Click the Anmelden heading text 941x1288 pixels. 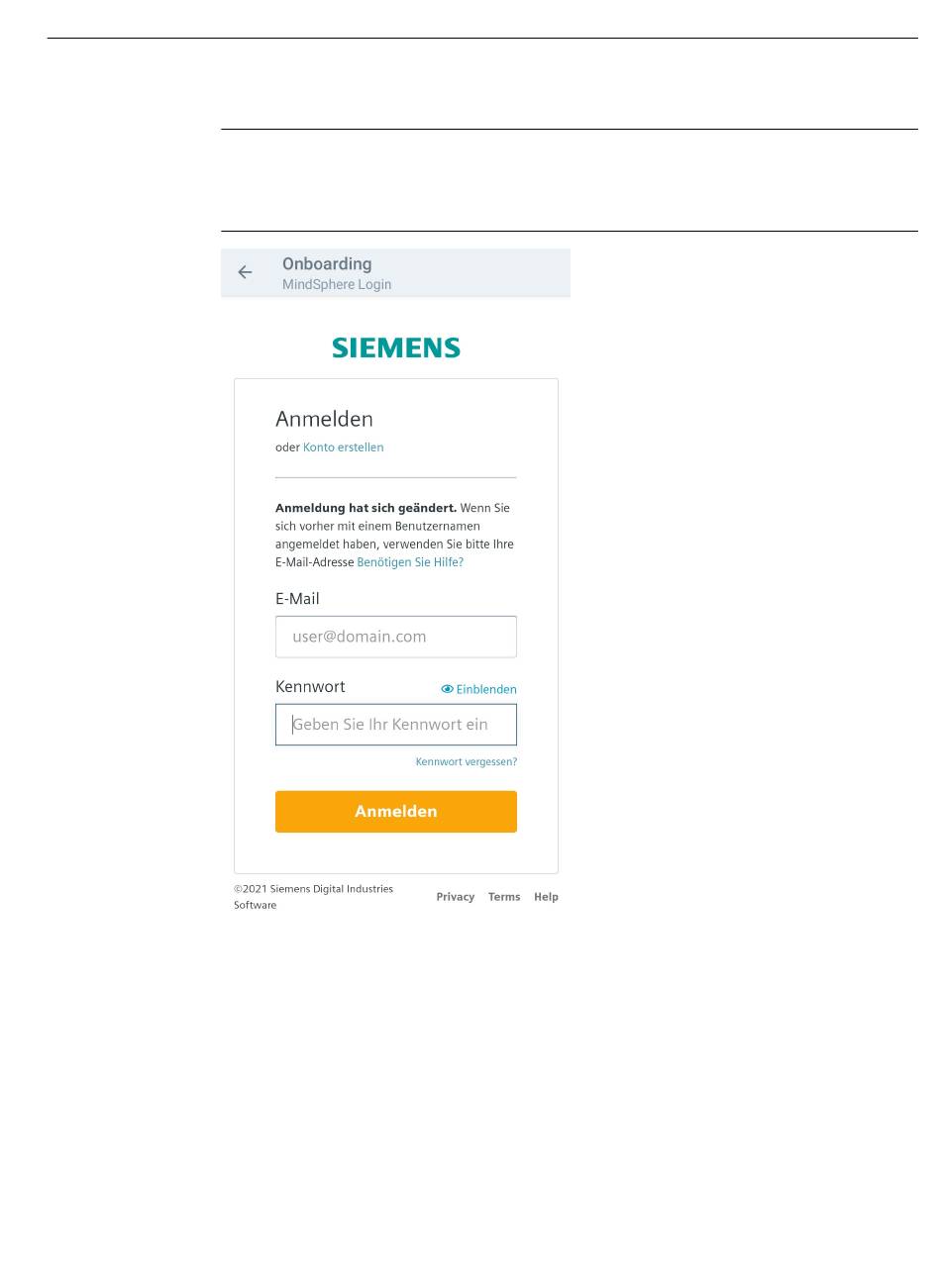[x=324, y=419]
